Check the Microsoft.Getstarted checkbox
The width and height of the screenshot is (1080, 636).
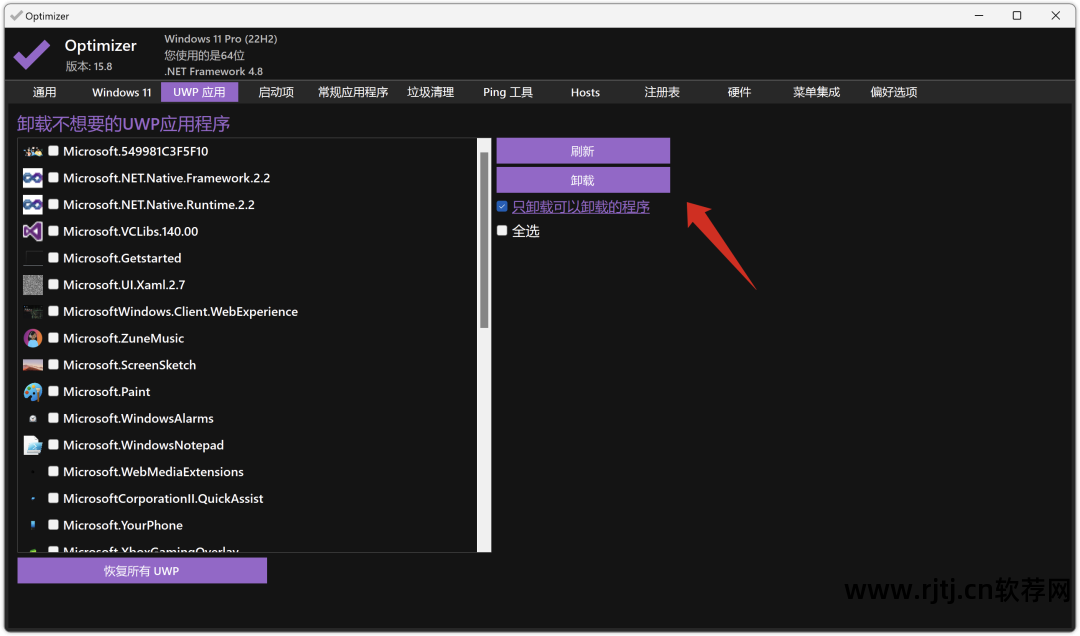point(53,258)
